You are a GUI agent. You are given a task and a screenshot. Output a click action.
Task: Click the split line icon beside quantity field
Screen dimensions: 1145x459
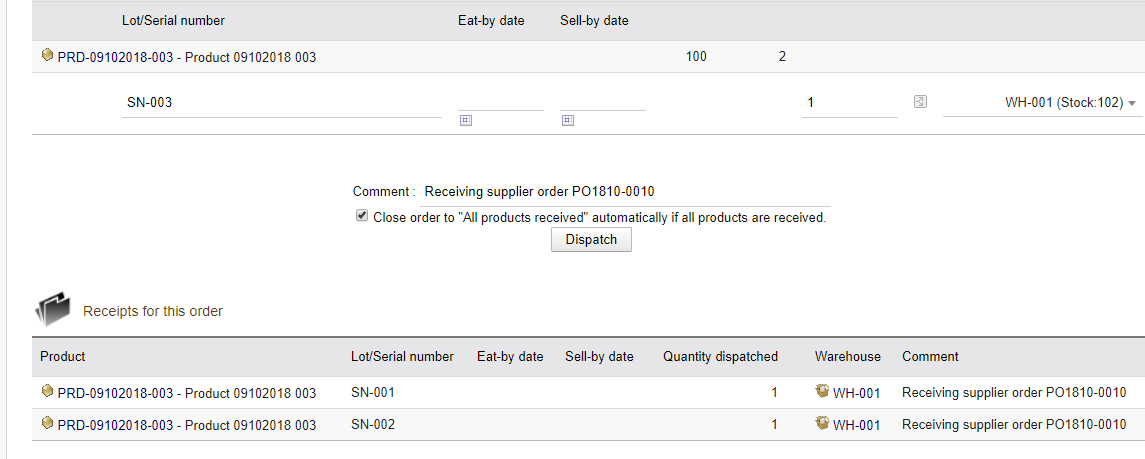click(920, 102)
